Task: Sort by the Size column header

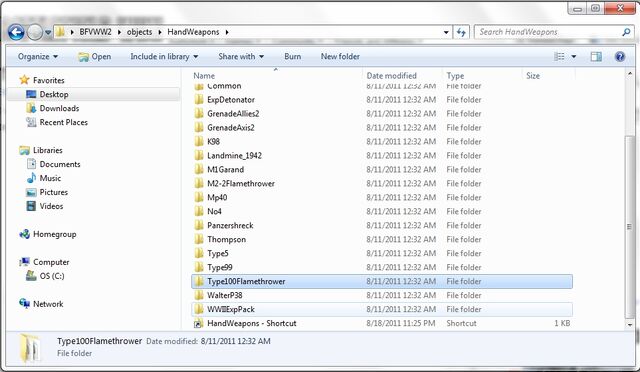Action: pyautogui.click(x=533, y=76)
